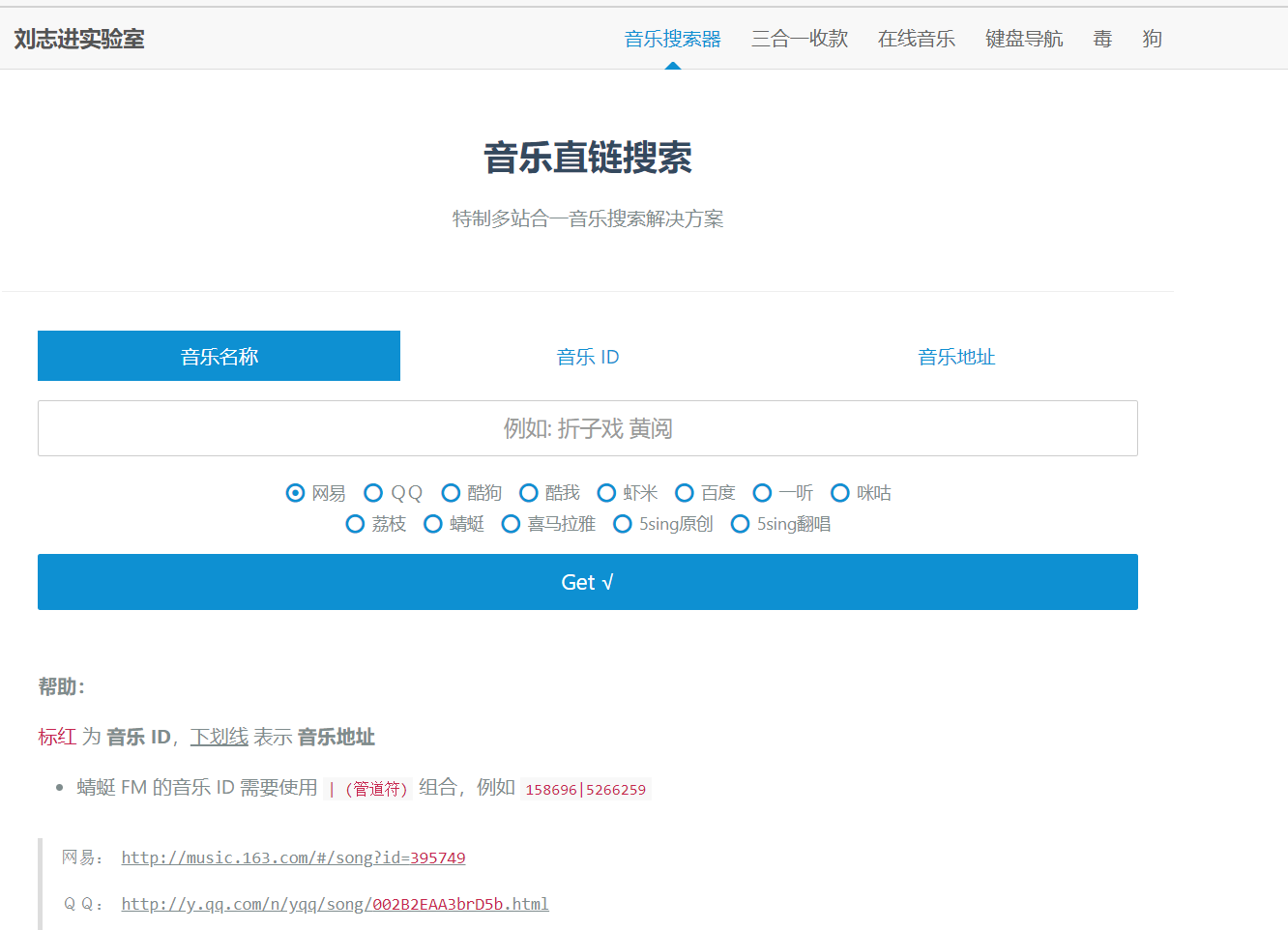Choose 酷狗 as music source
Viewport: 1288px width, 930px height.
click(x=451, y=493)
